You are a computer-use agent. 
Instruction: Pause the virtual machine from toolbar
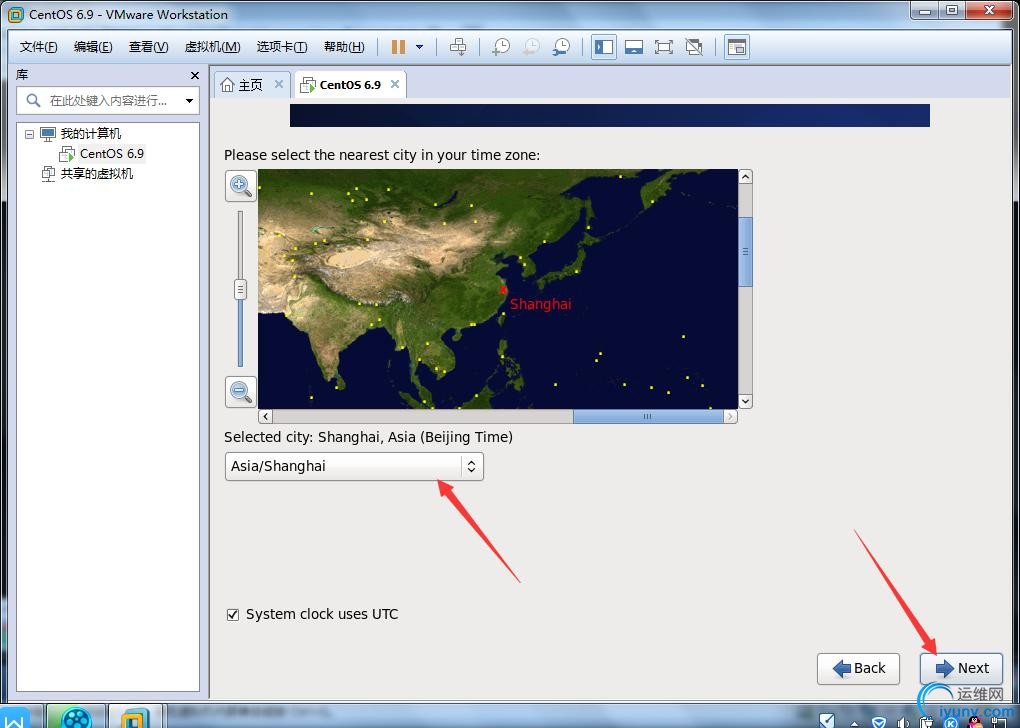coord(398,47)
